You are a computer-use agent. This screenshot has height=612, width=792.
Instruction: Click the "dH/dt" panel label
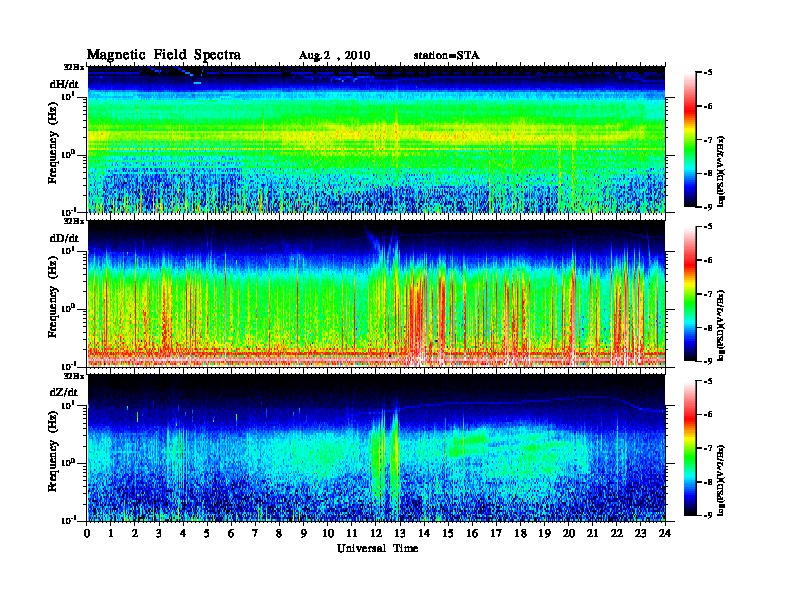pyautogui.click(x=64, y=84)
